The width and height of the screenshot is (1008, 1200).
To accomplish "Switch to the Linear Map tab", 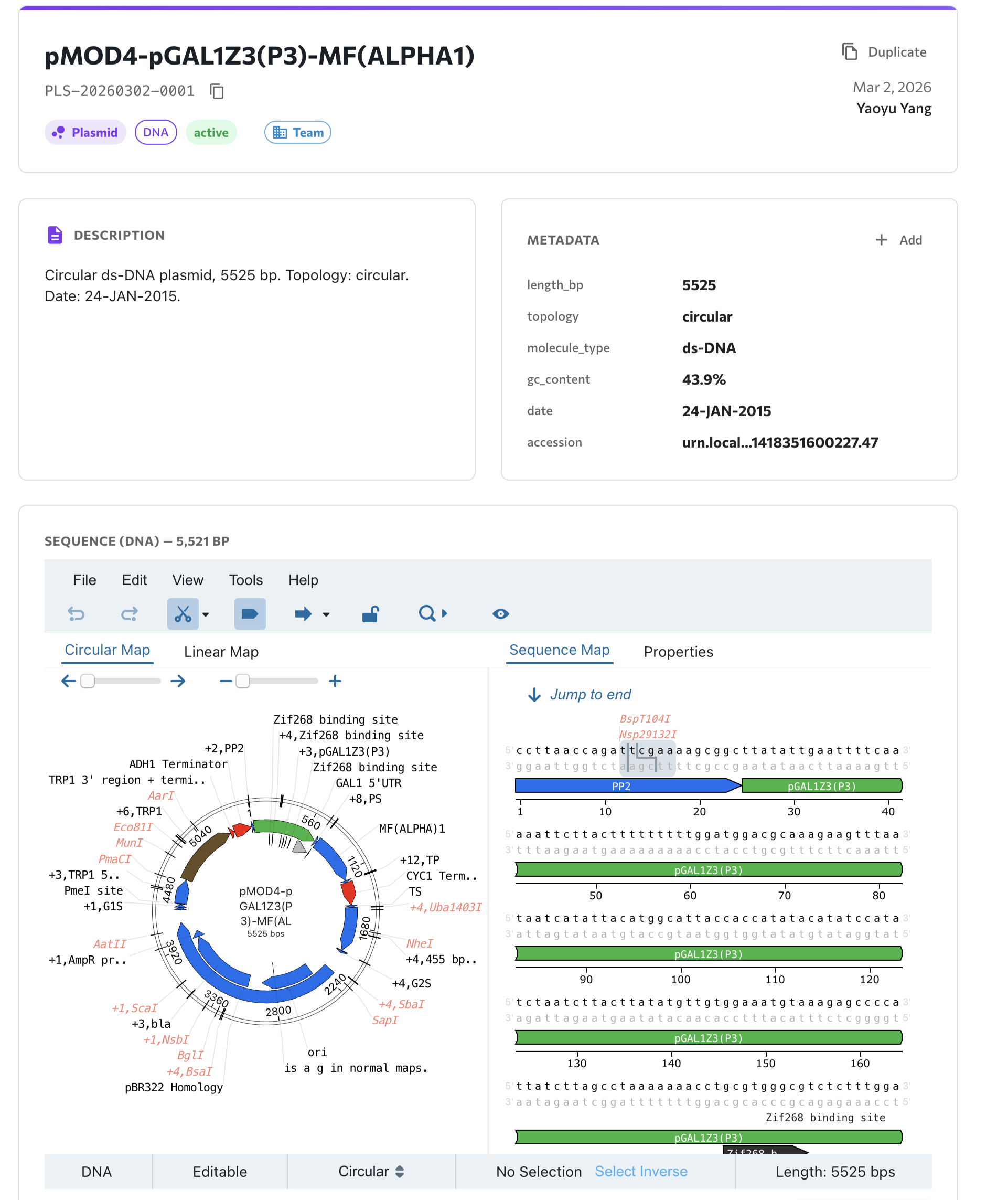I will click(221, 652).
